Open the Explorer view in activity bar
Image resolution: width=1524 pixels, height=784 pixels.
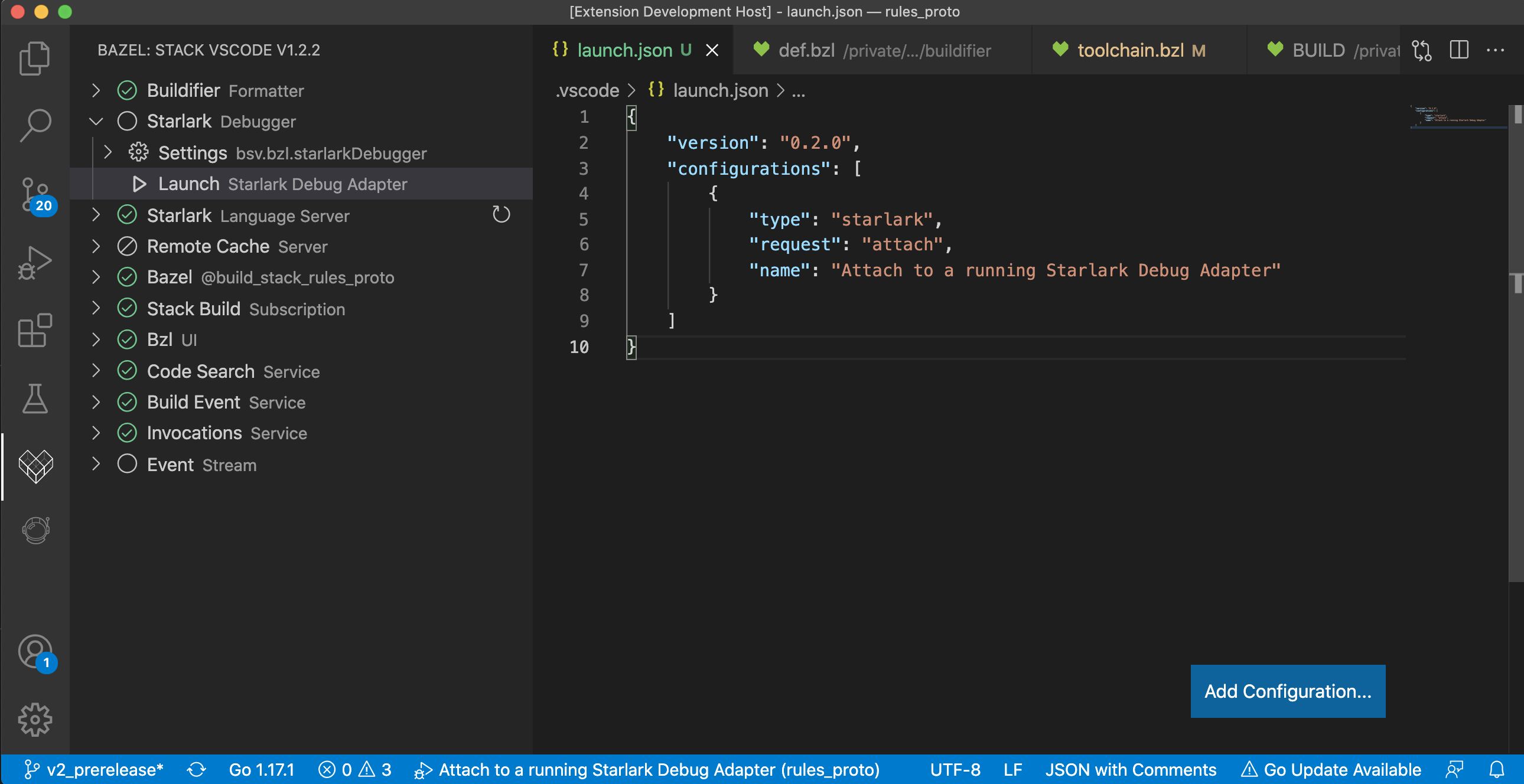(34, 58)
